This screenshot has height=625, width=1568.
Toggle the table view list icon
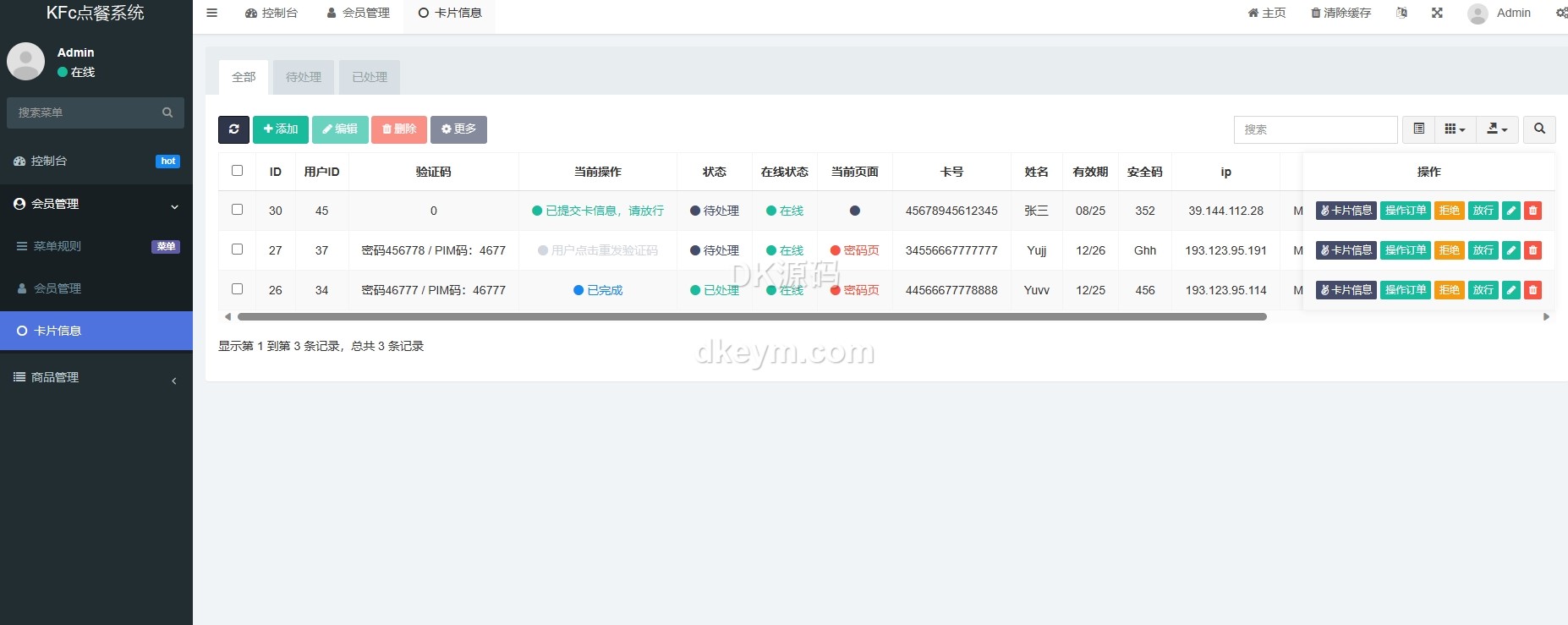tap(1418, 129)
